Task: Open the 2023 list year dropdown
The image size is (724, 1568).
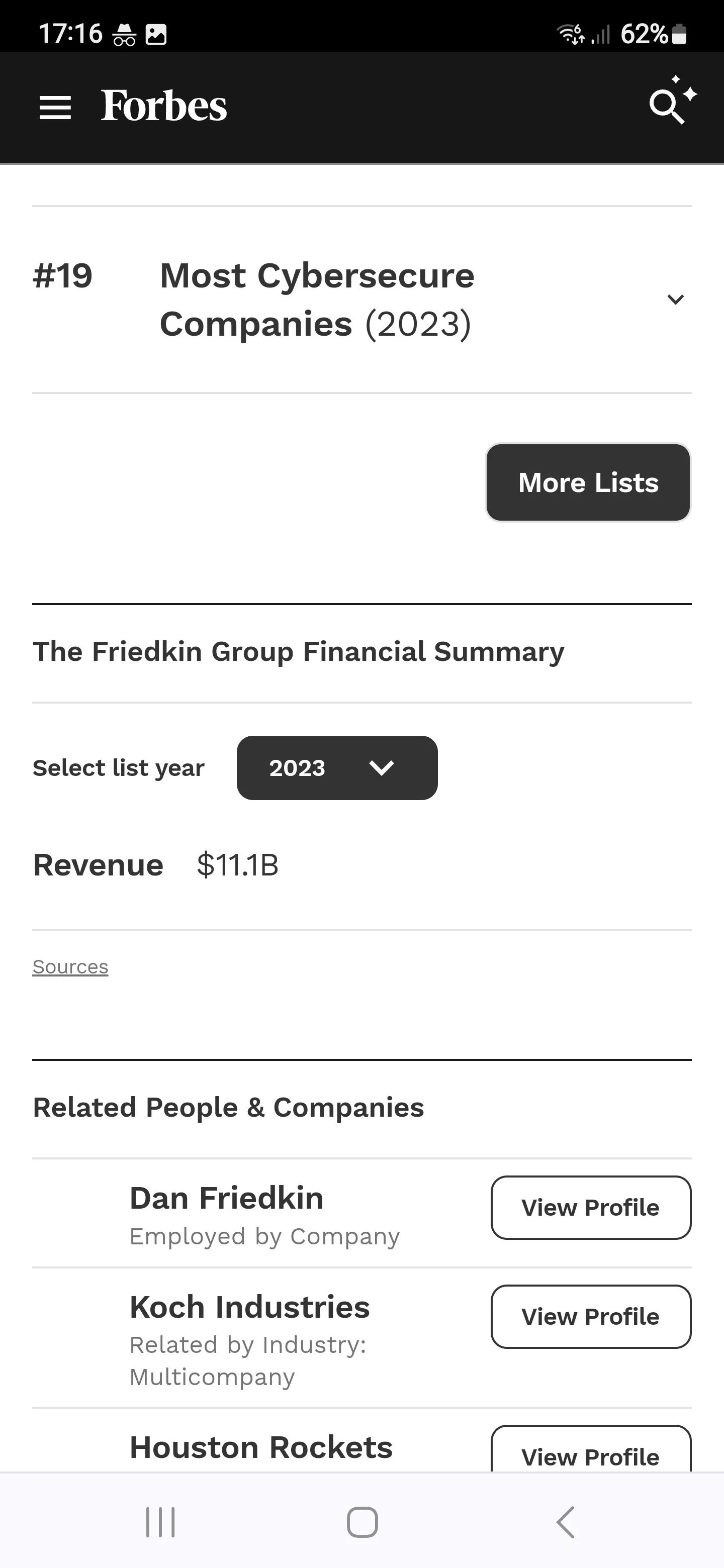Action: (x=337, y=767)
